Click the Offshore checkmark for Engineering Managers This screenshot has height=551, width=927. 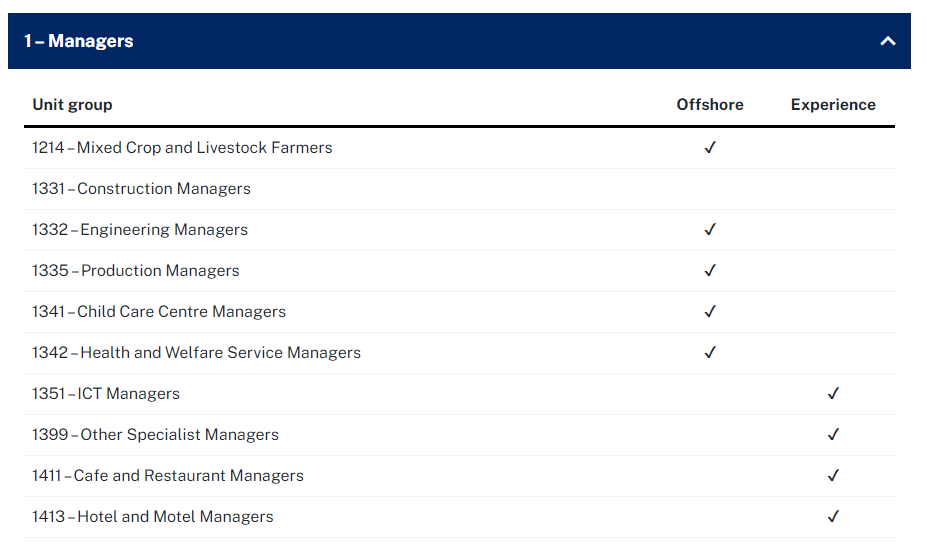click(710, 230)
